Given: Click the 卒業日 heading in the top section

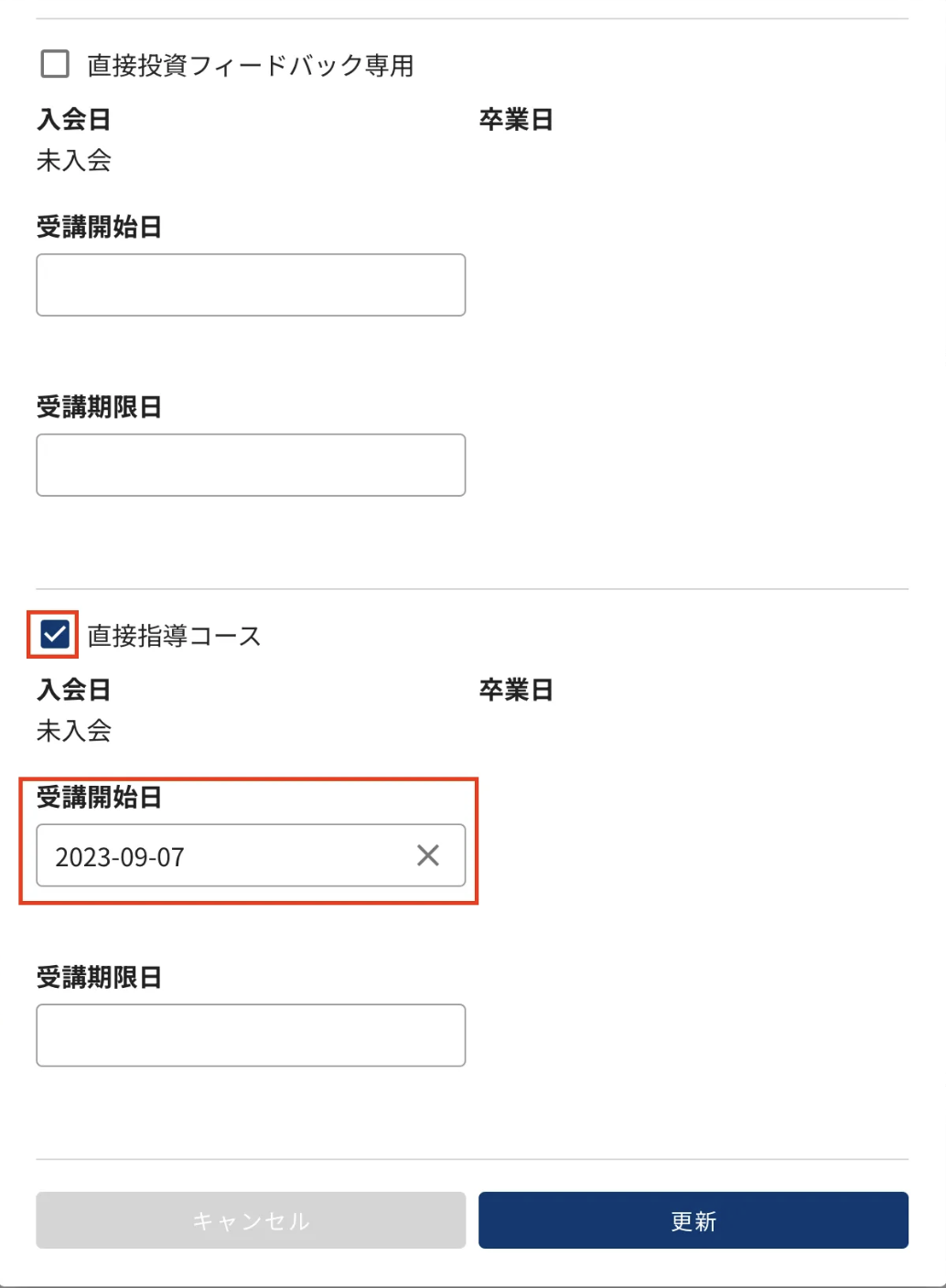Looking at the screenshot, I should [514, 118].
